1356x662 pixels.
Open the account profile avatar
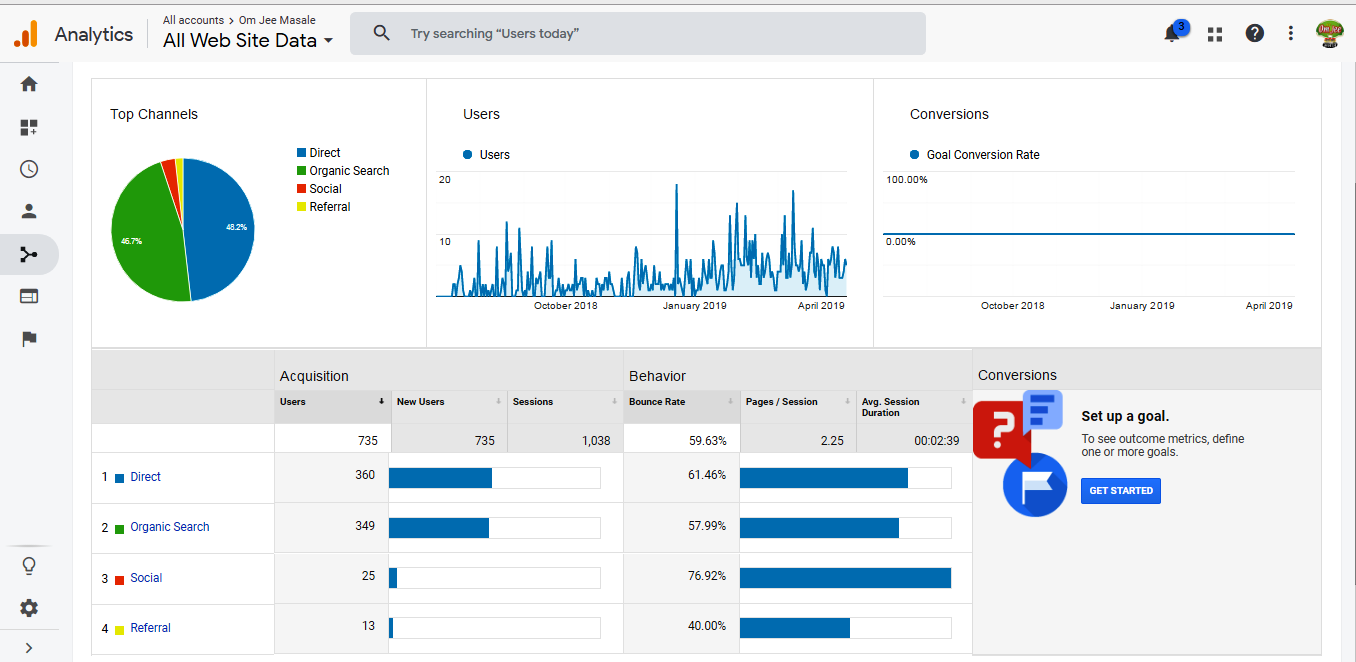(x=1329, y=33)
